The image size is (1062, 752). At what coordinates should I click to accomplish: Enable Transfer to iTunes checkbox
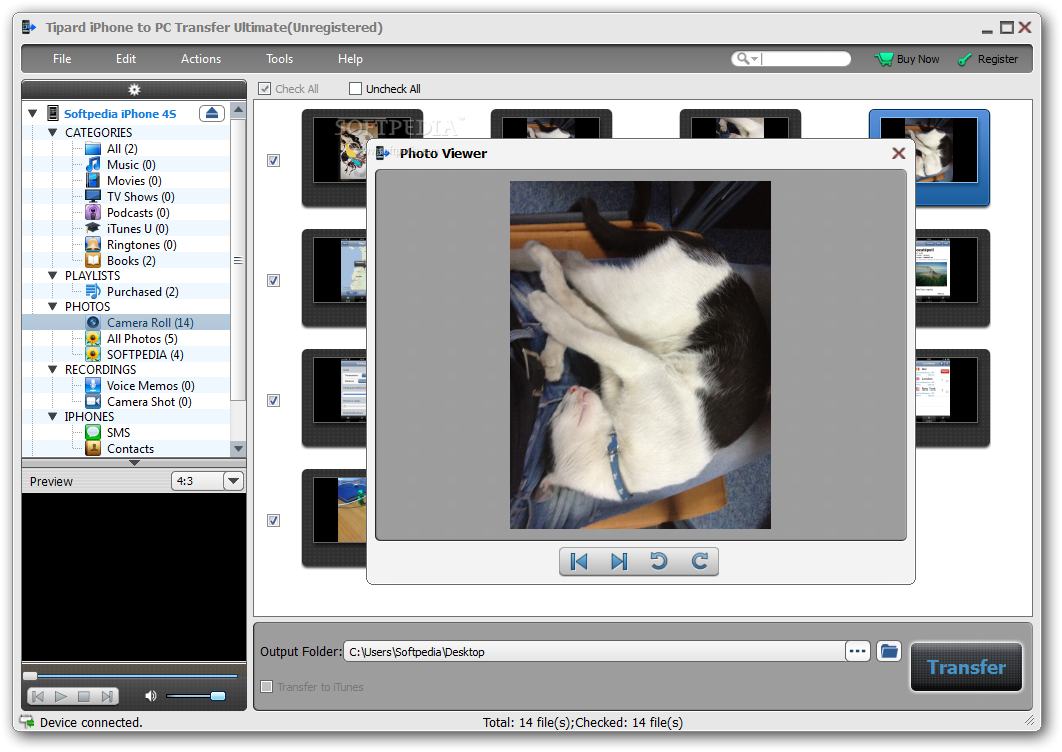(267, 686)
